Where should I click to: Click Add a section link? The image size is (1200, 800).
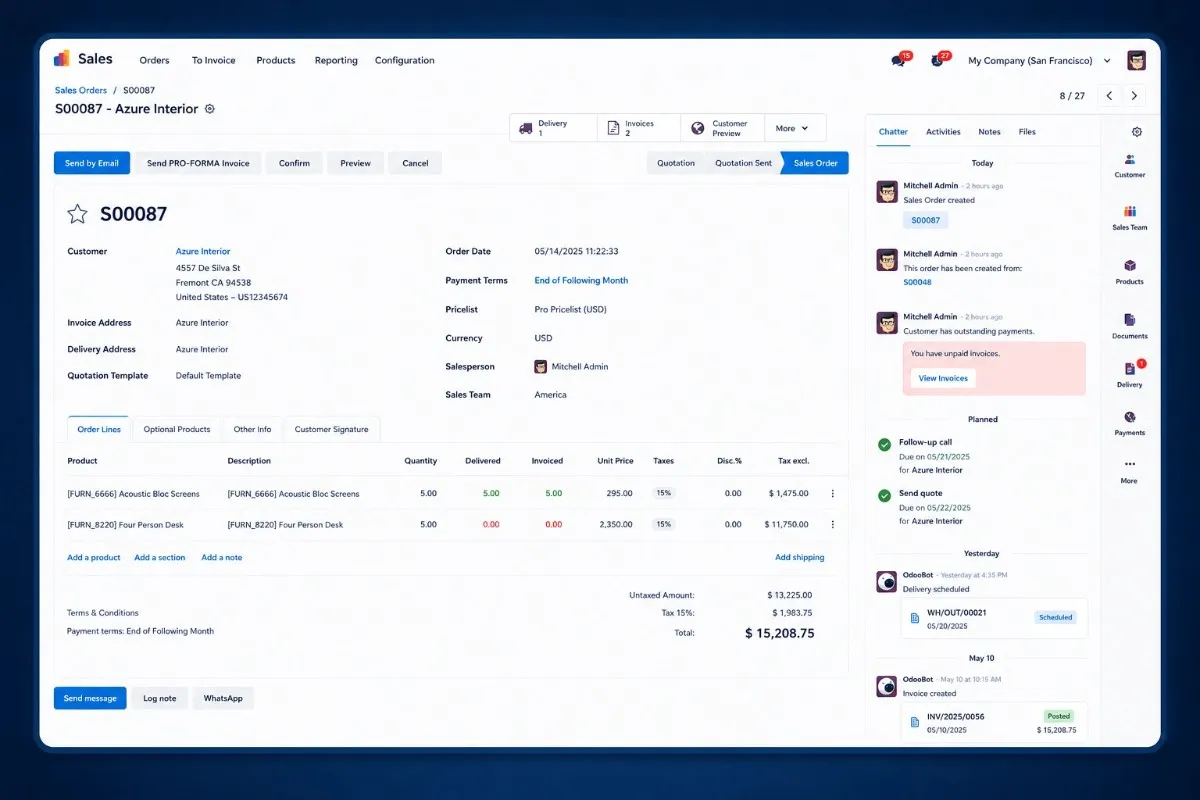(160, 557)
